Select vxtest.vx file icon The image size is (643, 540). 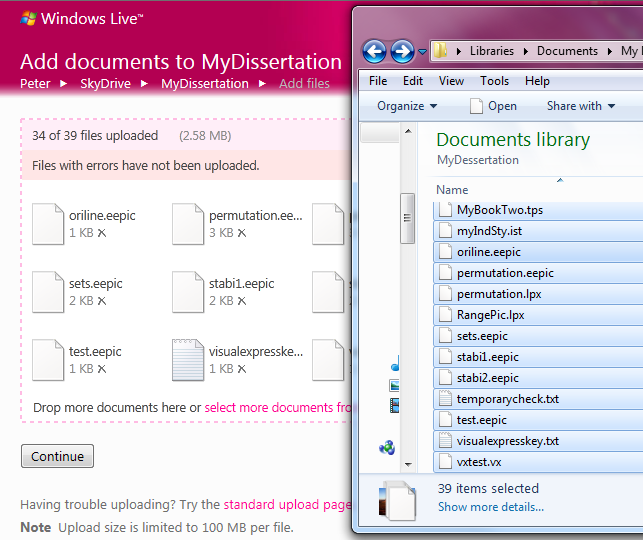(x=445, y=462)
